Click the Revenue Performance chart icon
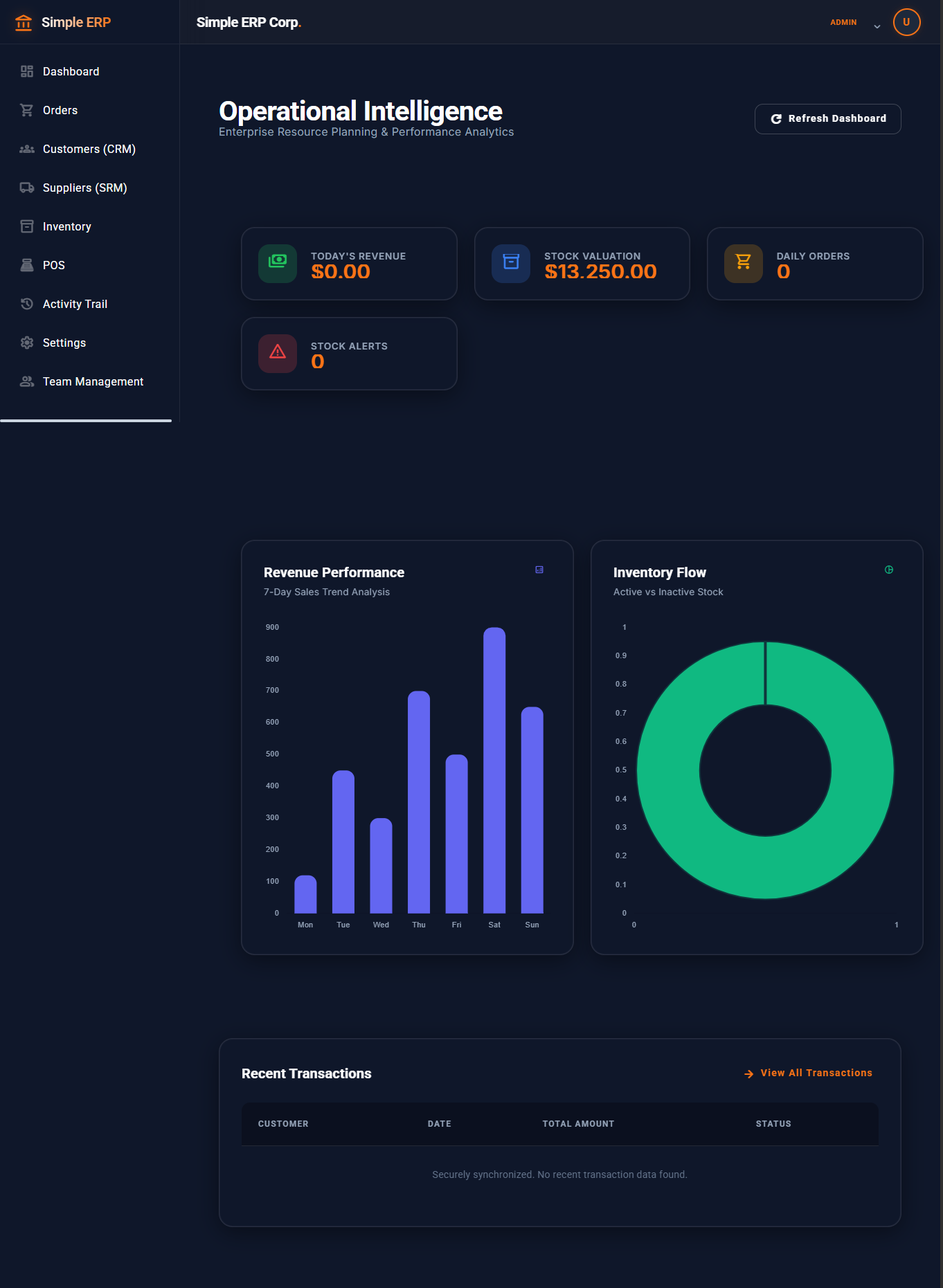Screen dimensions: 943x1288 [x=539, y=570]
